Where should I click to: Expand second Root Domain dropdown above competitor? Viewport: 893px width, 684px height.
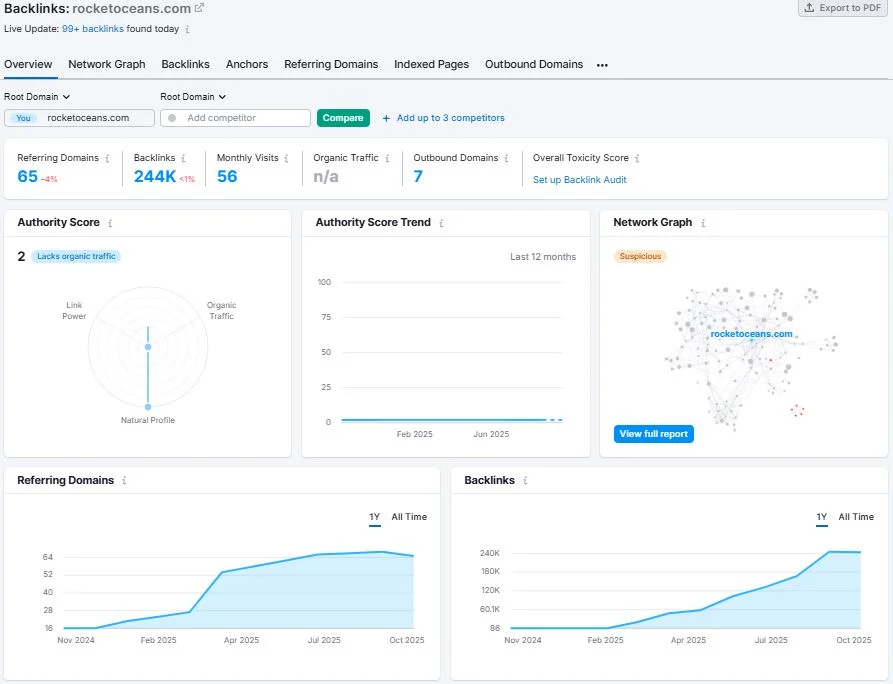click(193, 97)
